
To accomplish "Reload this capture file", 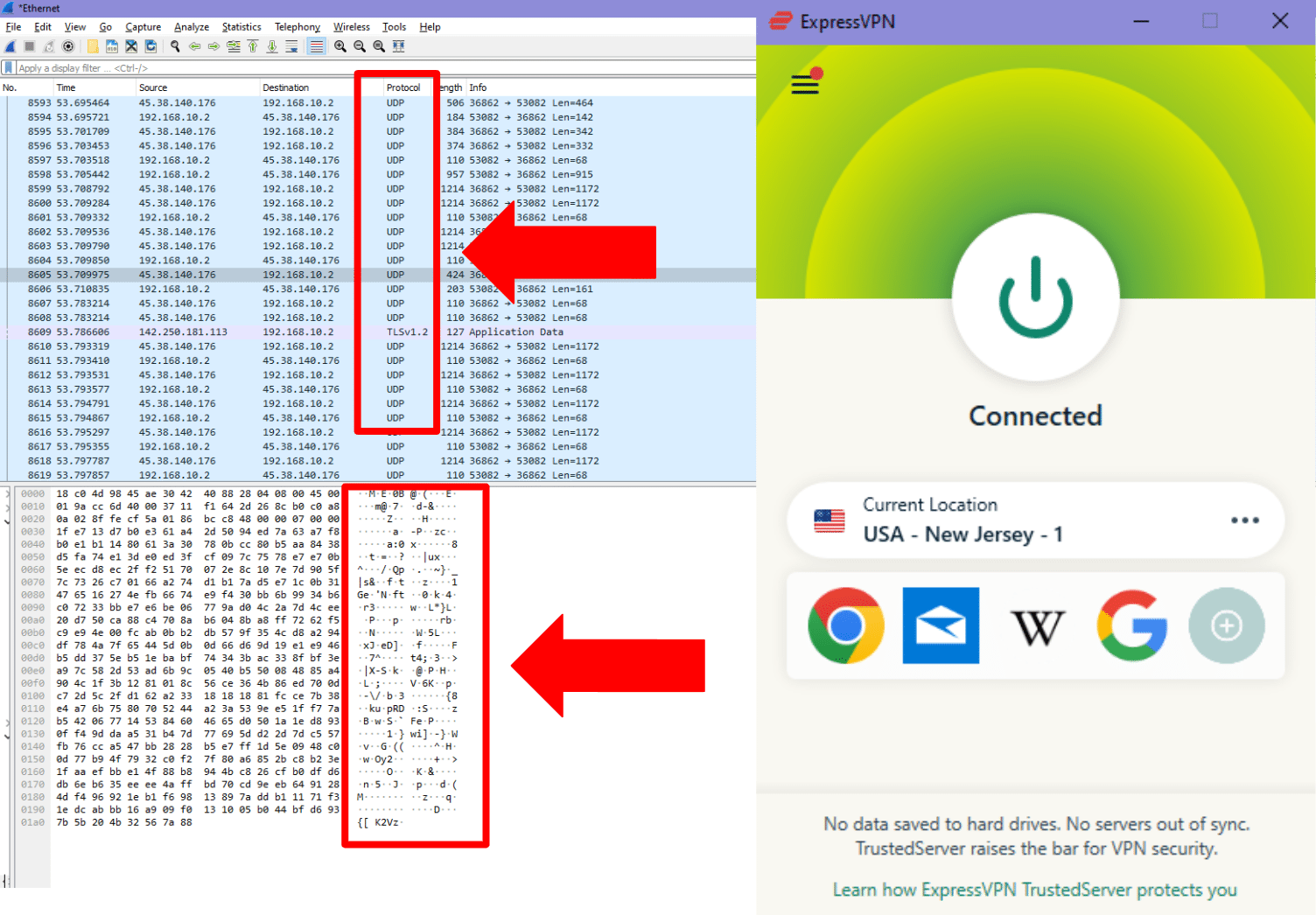I will [x=150, y=46].
